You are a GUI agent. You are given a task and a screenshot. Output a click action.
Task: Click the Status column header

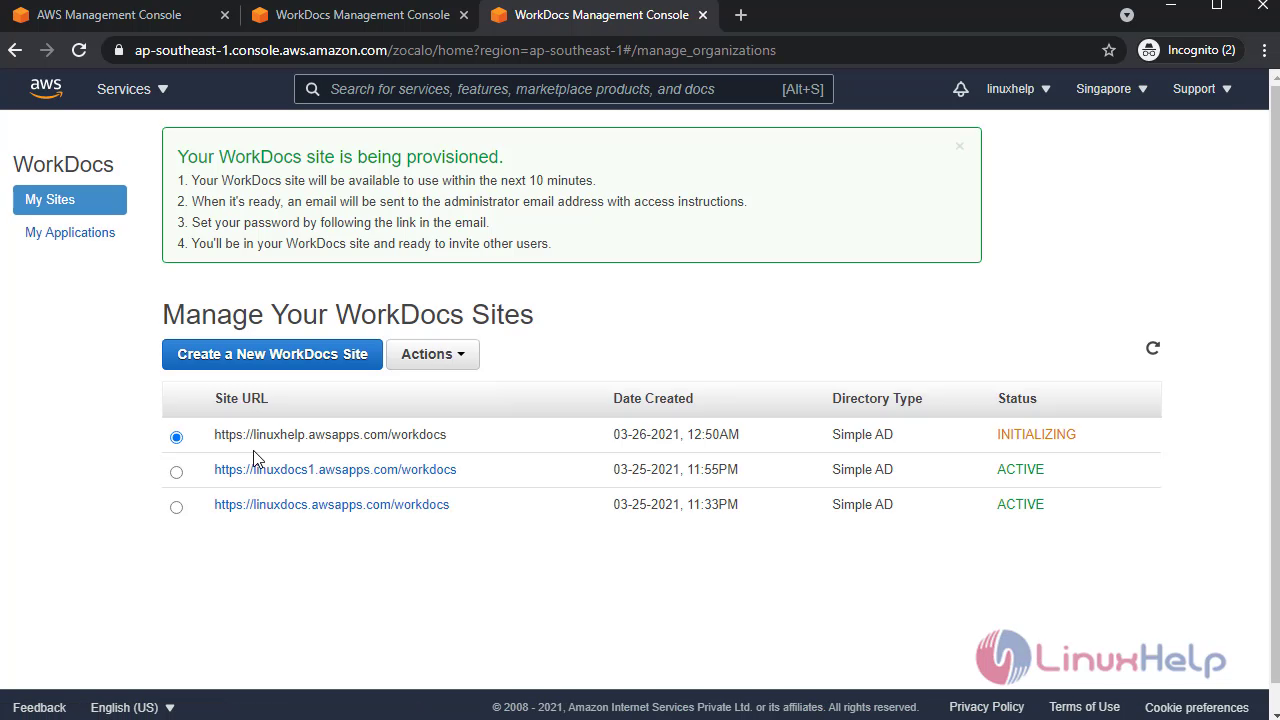pyautogui.click(x=1017, y=398)
